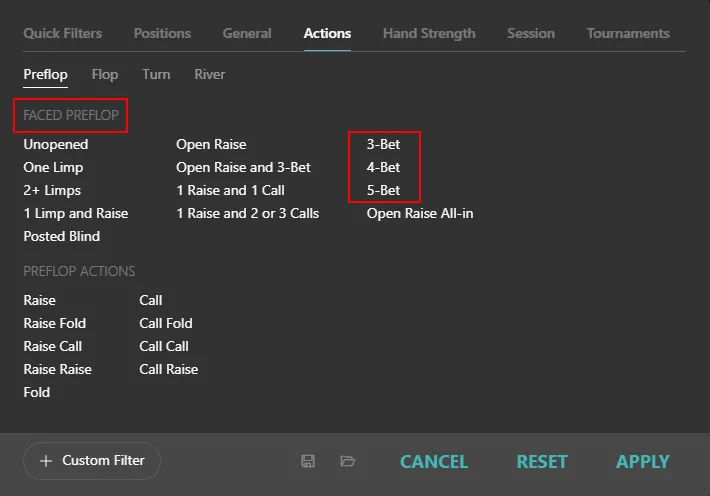Image resolution: width=710 pixels, height=496 pixels.
Task: Switch to the River sub-tab
Action: [210, 74]
